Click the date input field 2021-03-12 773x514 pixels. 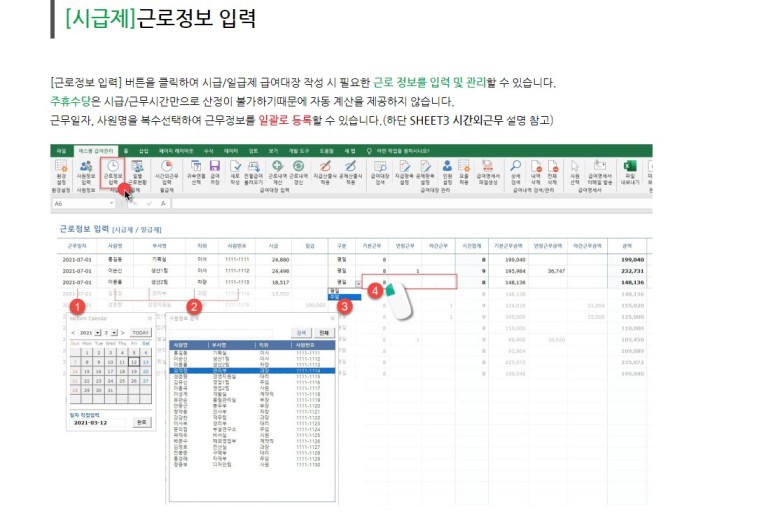coord(98,423)
